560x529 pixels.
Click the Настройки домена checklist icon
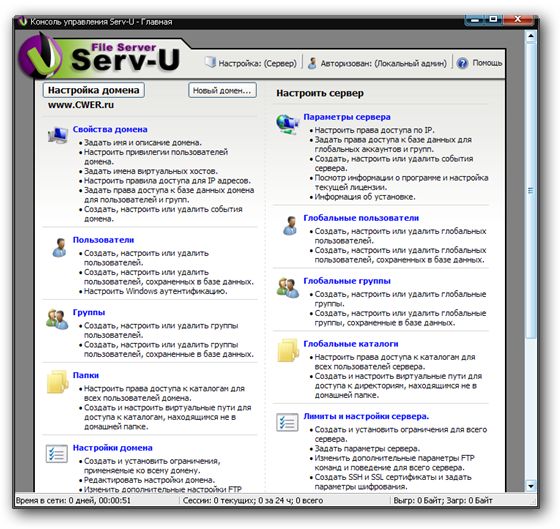57,454
